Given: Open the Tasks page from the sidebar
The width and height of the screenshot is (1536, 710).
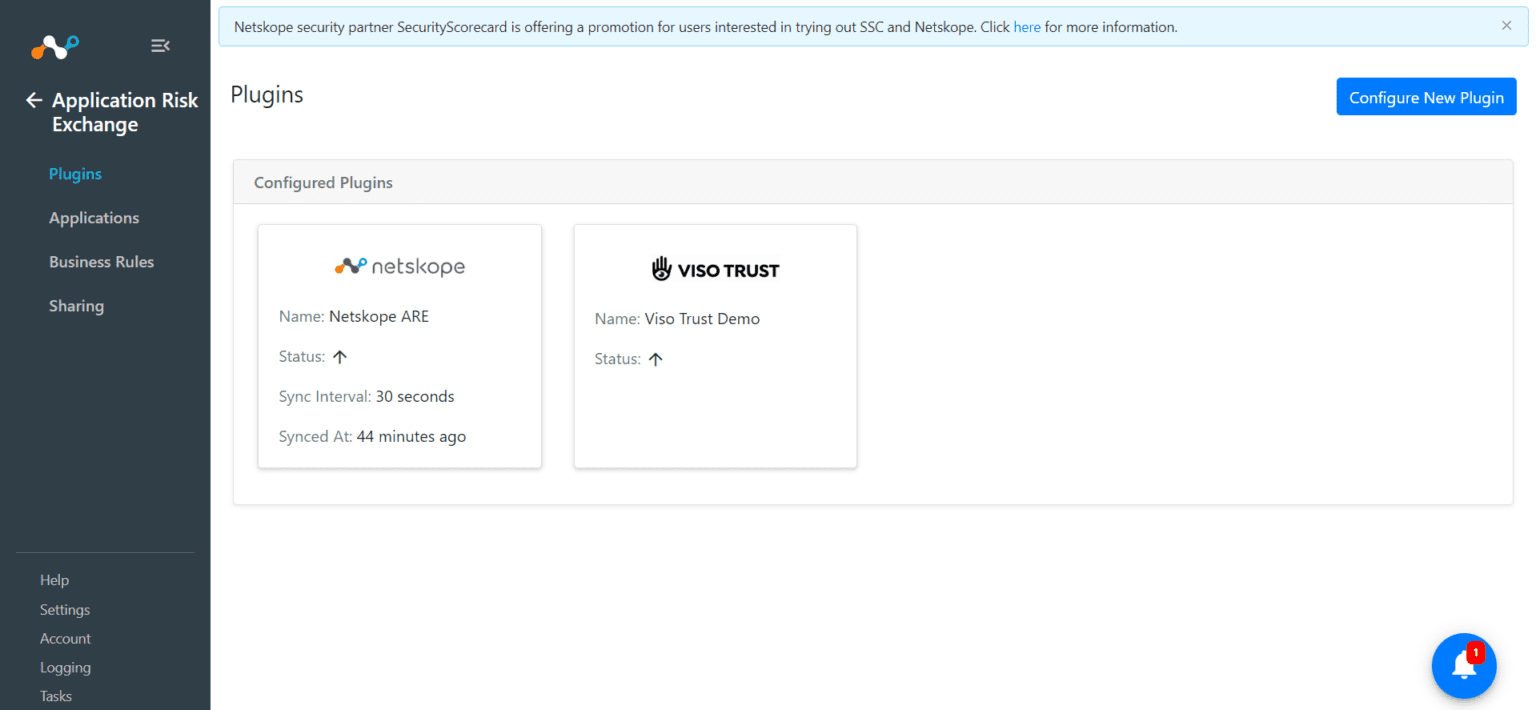Looking at the screenshot, I should [x=55, y=695].
